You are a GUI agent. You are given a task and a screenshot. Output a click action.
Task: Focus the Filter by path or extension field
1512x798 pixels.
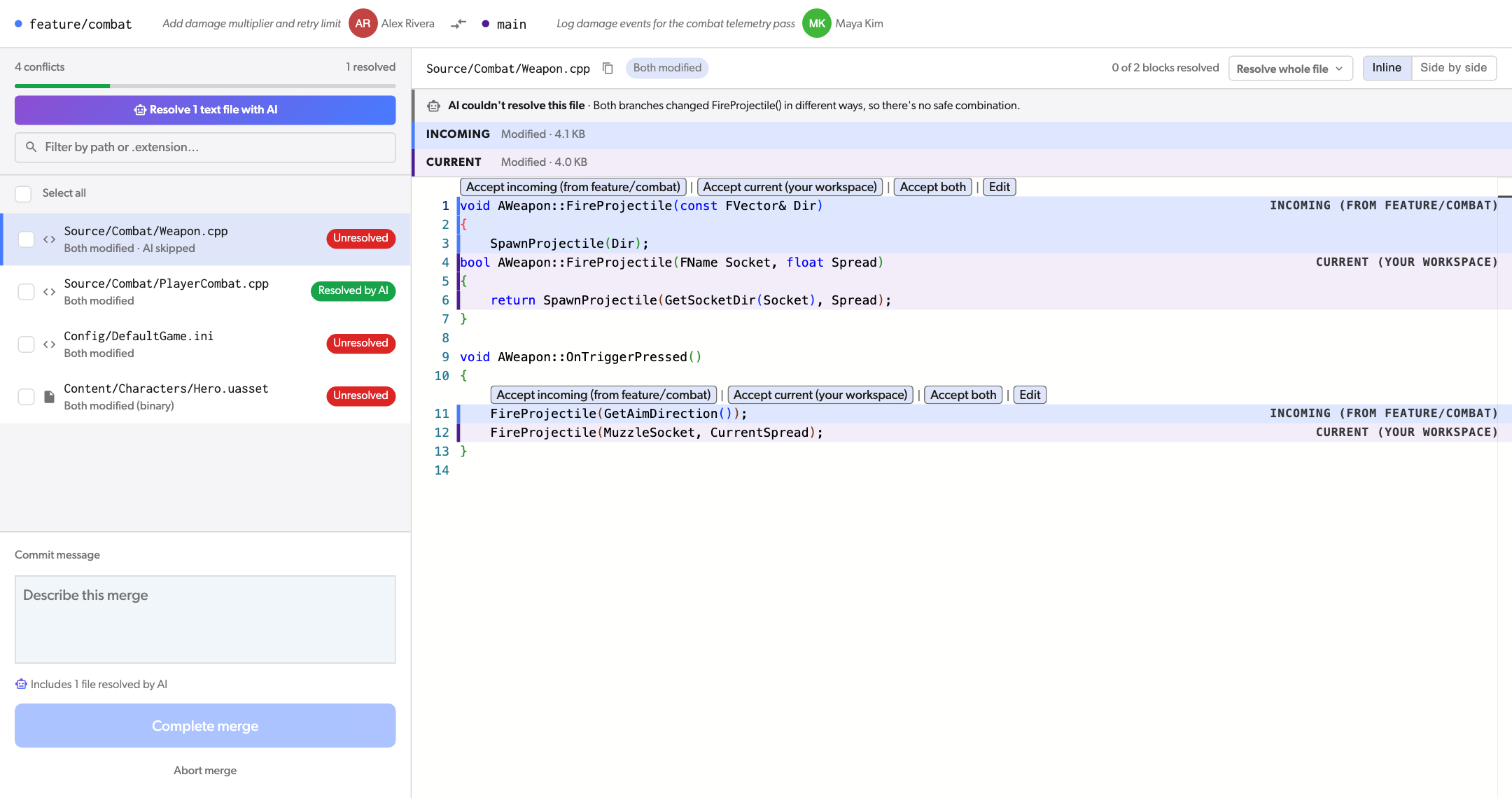[x=205, y=148]
